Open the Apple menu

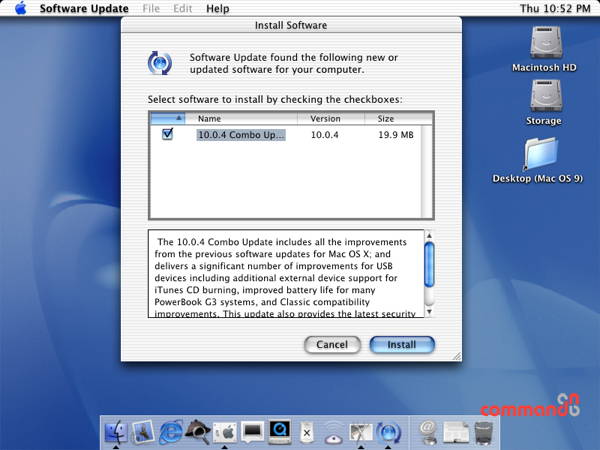[x=21, y=8]
